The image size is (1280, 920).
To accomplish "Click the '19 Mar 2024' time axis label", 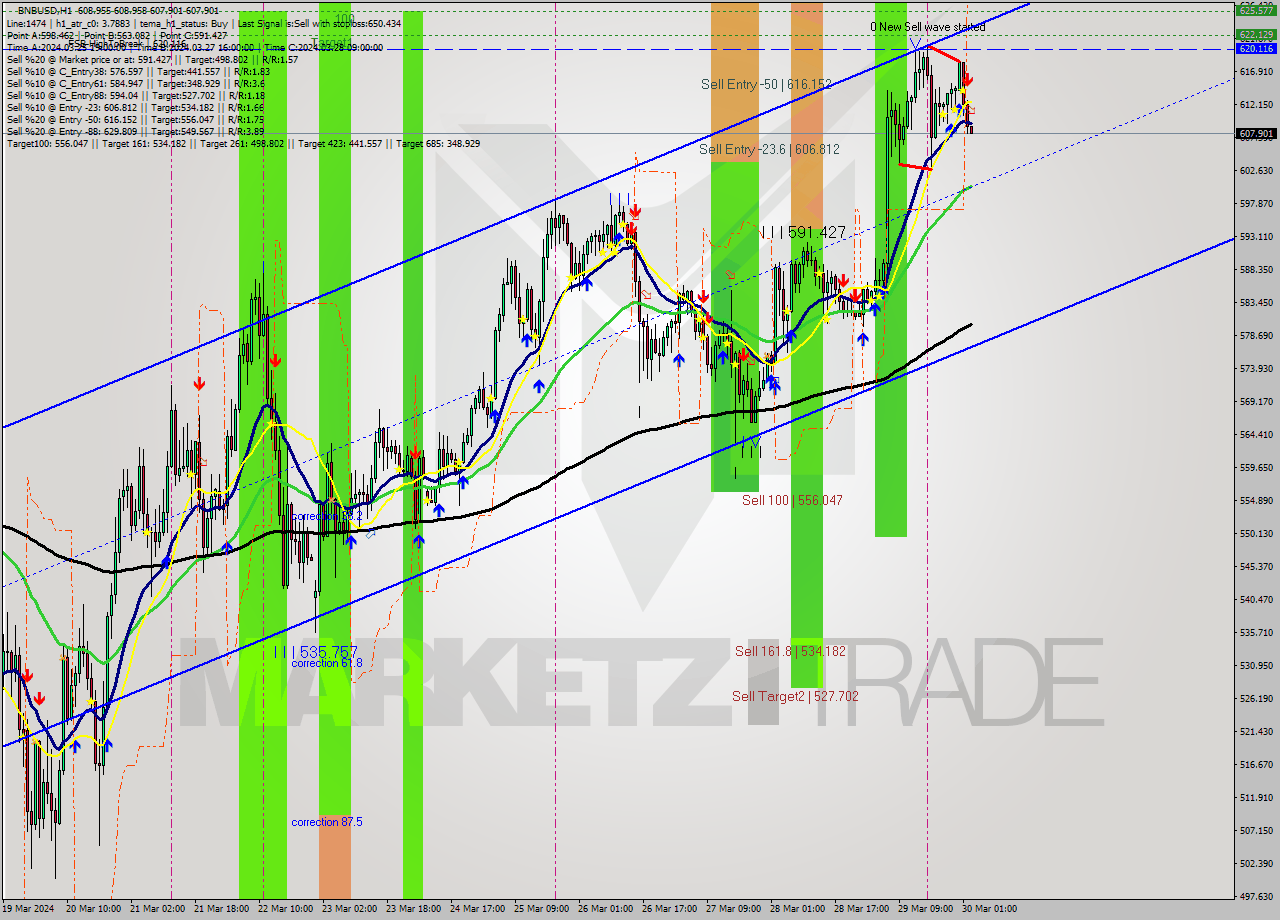I will [x=28, y=910].
